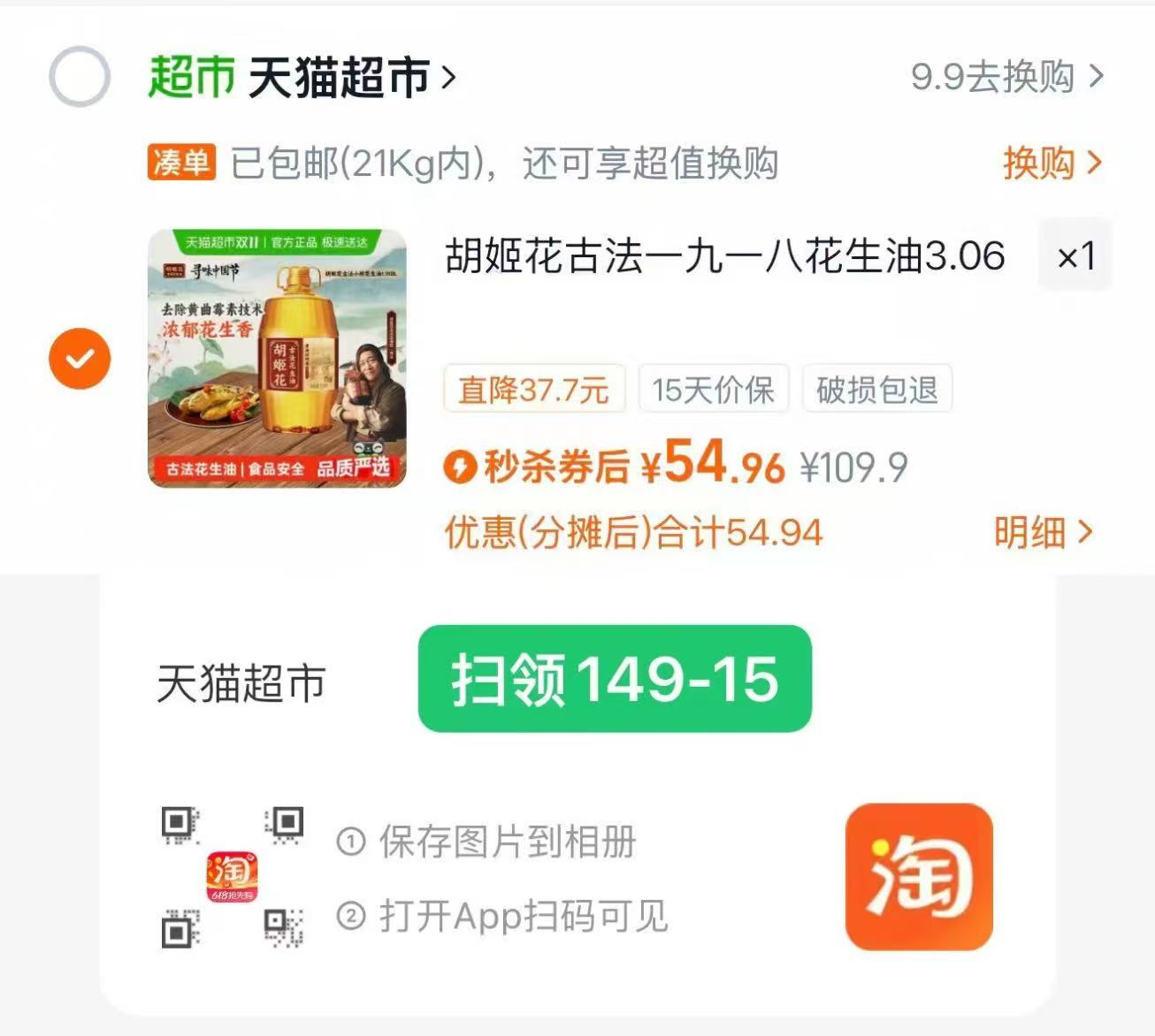
Task: Open the 9.9去换购 link
Action: [1007, 77]
